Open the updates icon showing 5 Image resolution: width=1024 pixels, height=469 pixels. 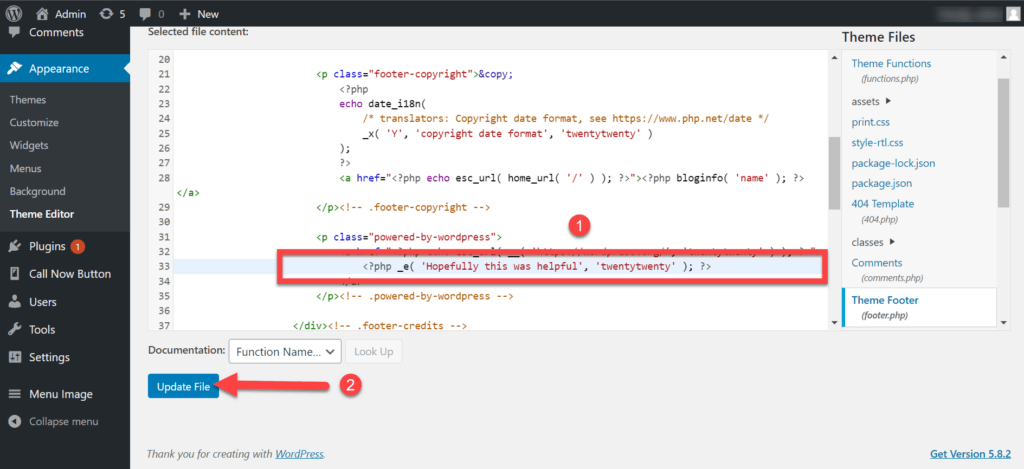tap(105, 14)
